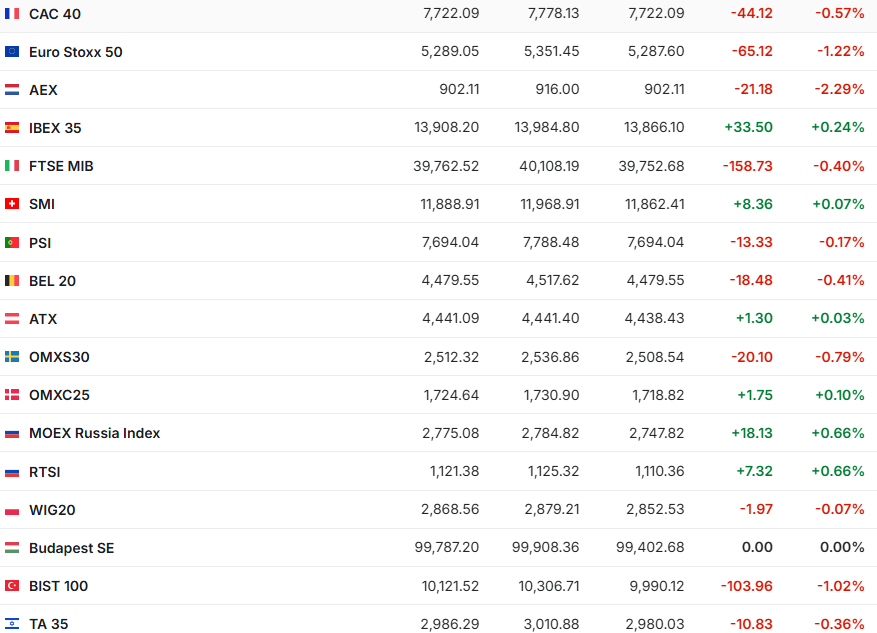This screenshot has height=633, width=877.
Task: Go to the Budapest SE index
Action: tap(71, 548)
